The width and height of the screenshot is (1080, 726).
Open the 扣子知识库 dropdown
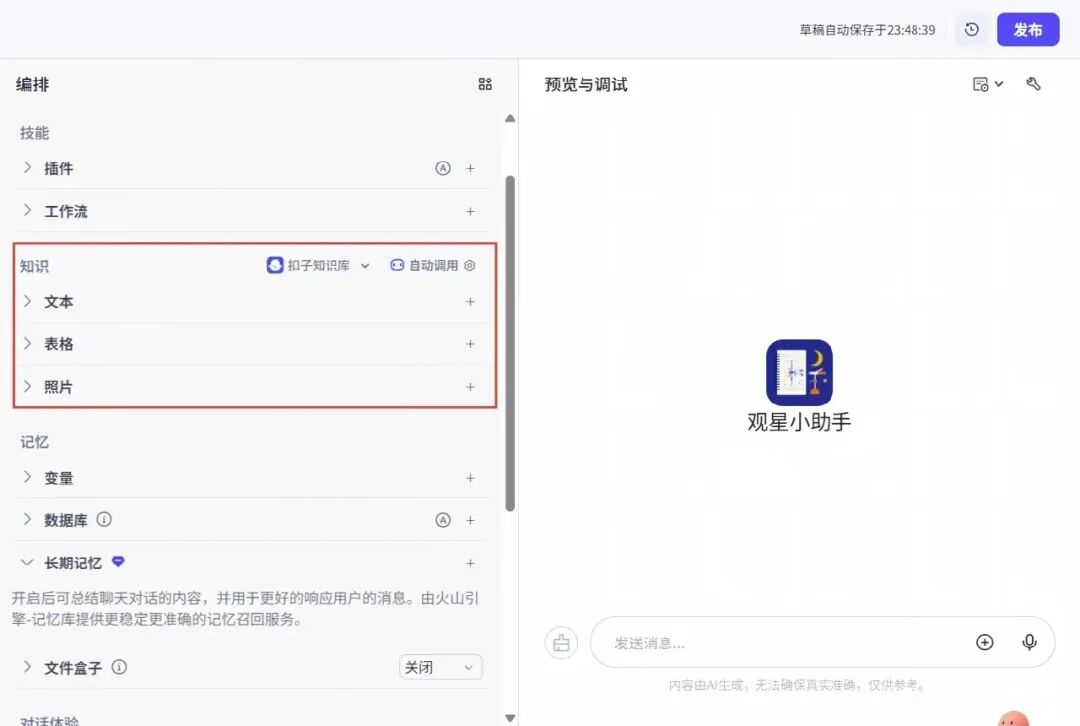(318, 265)
